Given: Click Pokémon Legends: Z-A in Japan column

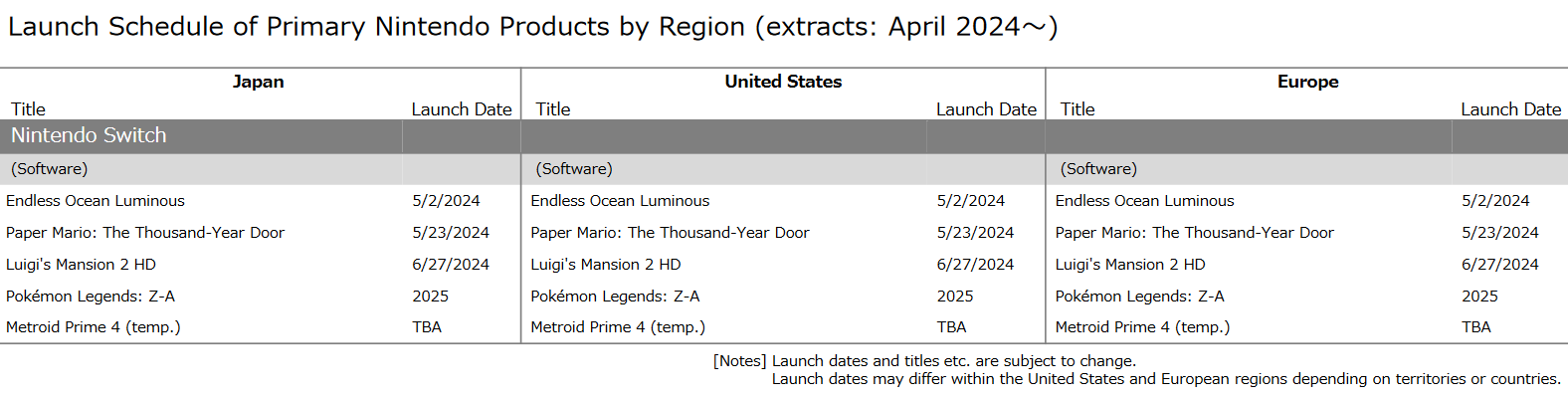Looking at the screenshot, I should (x=91, y=297).
